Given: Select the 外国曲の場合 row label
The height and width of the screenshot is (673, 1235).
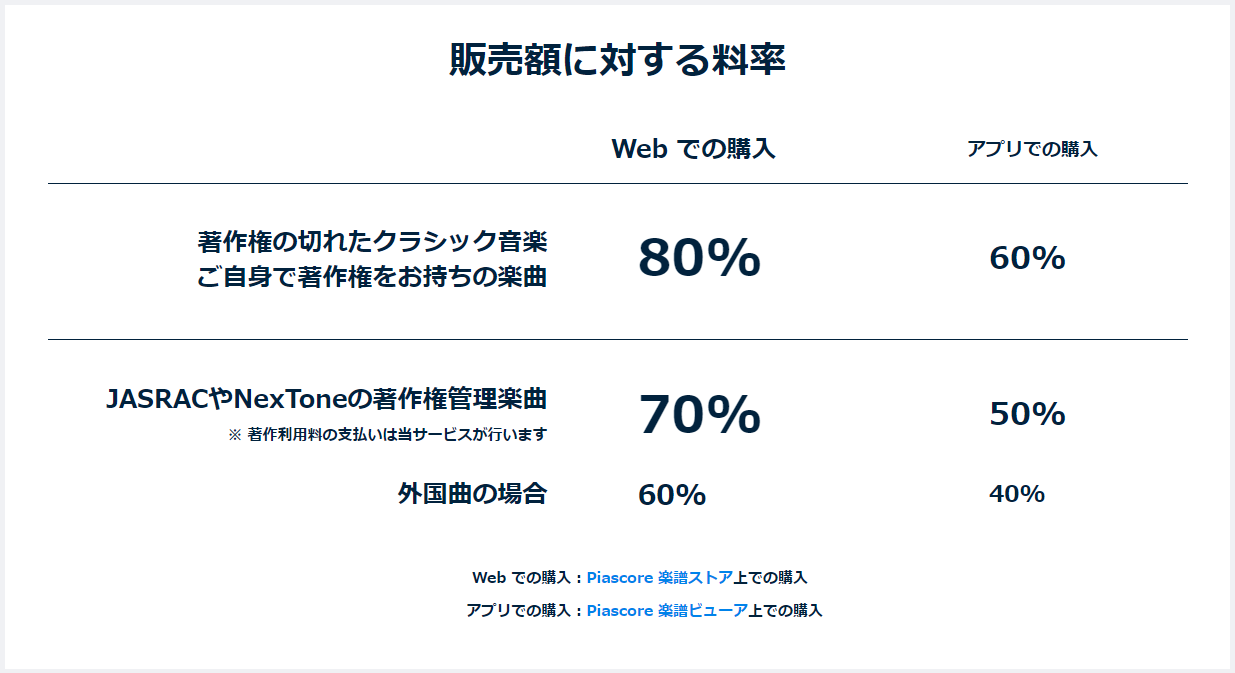Looking at the screenshot, I should point(472,493).
